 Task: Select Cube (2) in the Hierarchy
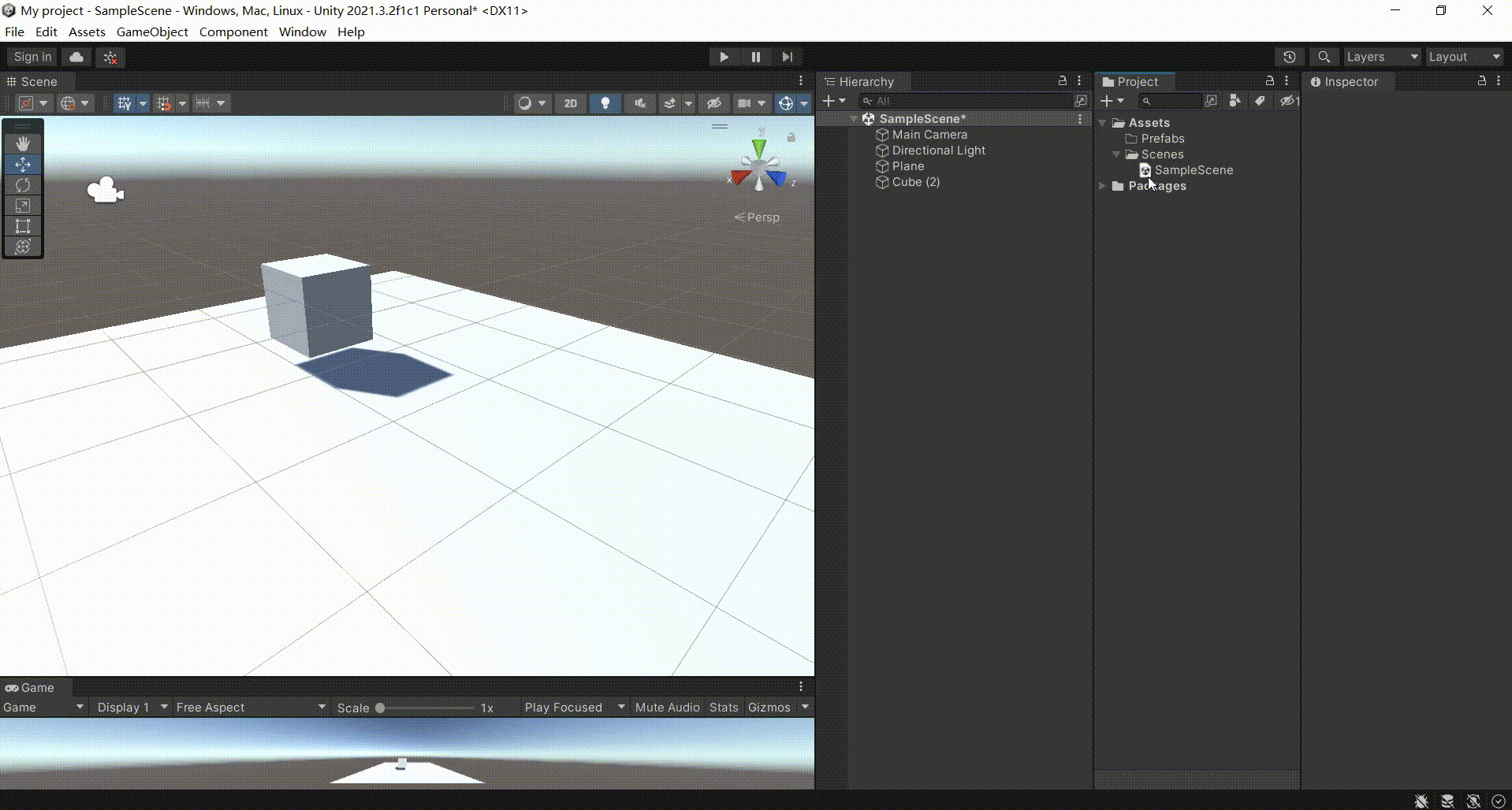pyautogui.click(x=915, y=182)
